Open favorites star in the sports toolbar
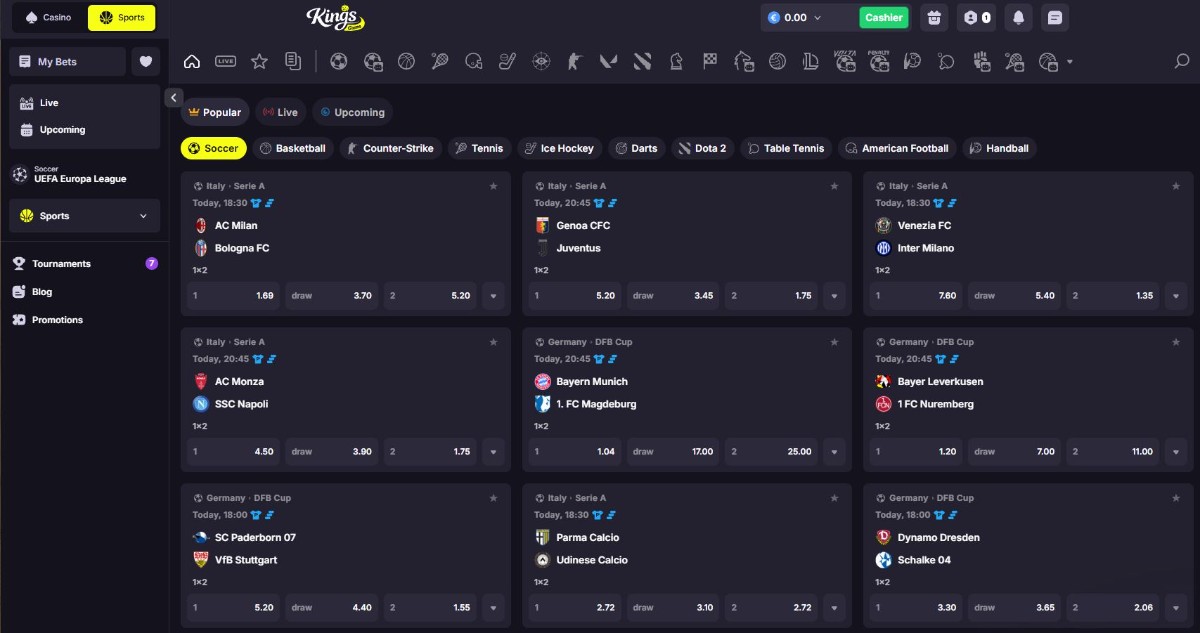Image resolution: width=1200 pixels, height=633 pixels. click(259, 61)
